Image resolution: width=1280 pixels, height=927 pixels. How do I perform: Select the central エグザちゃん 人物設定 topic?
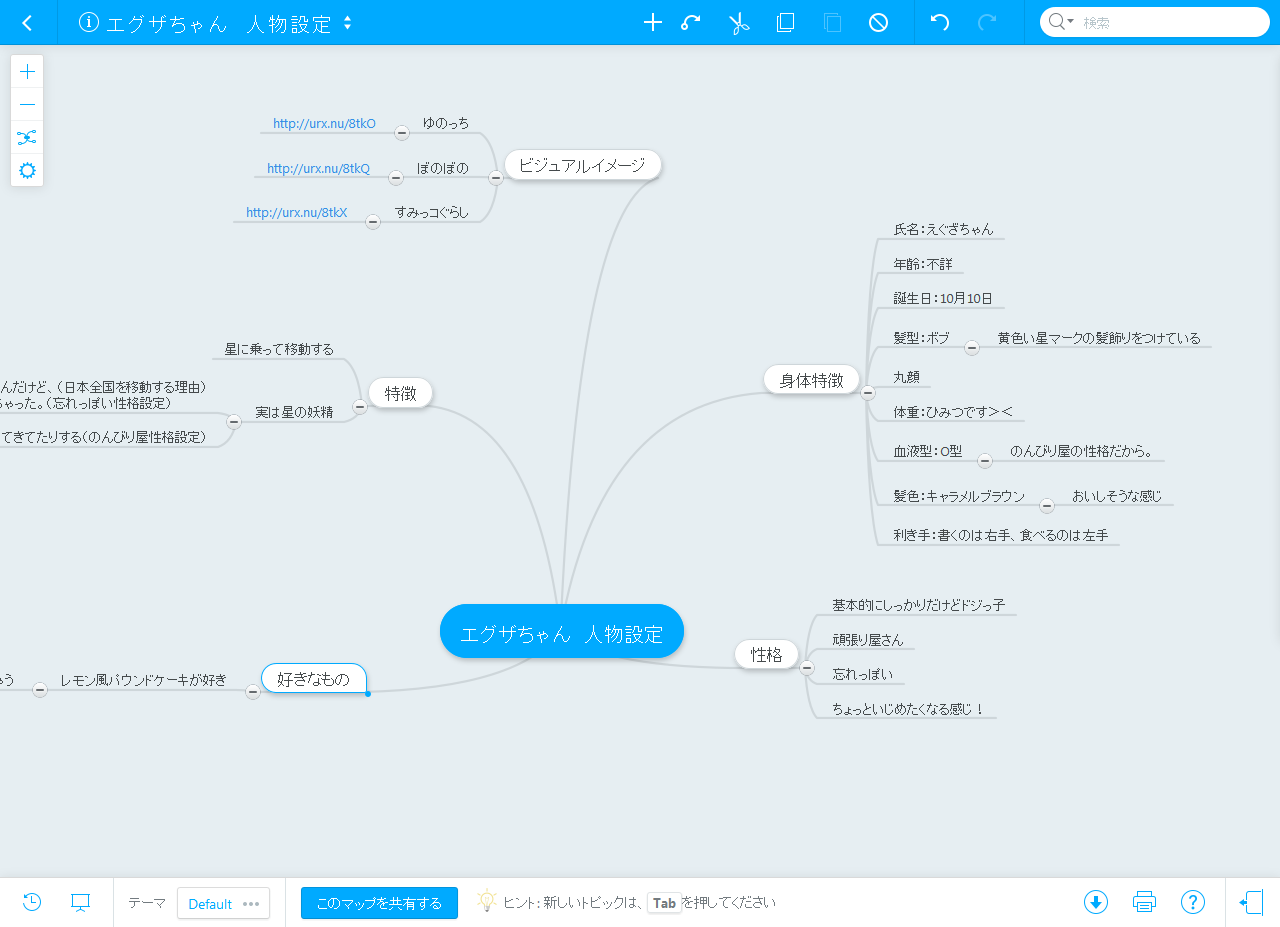point(562,632)
